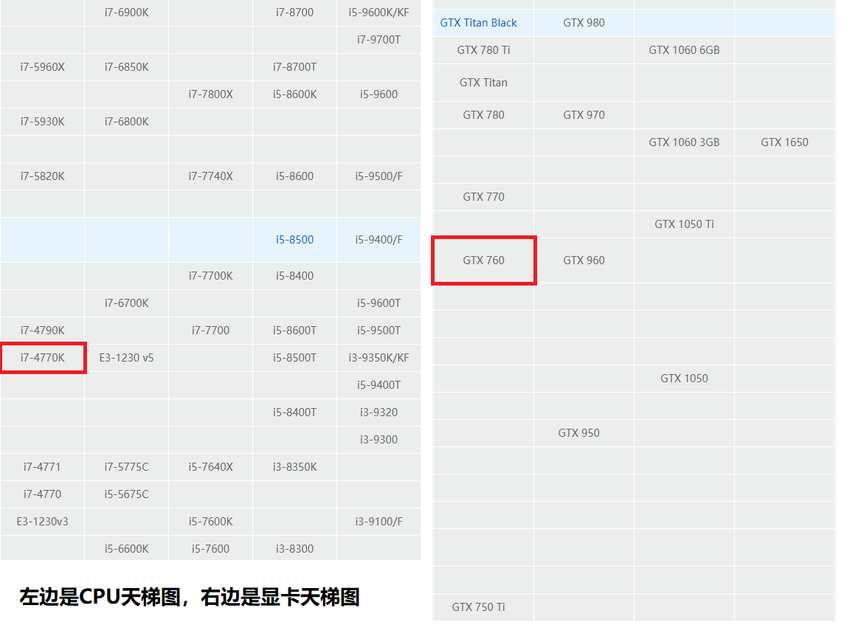850x639 pixels.
Task: Select the i7-7700K CPU entry
Action: pos(210,276)
